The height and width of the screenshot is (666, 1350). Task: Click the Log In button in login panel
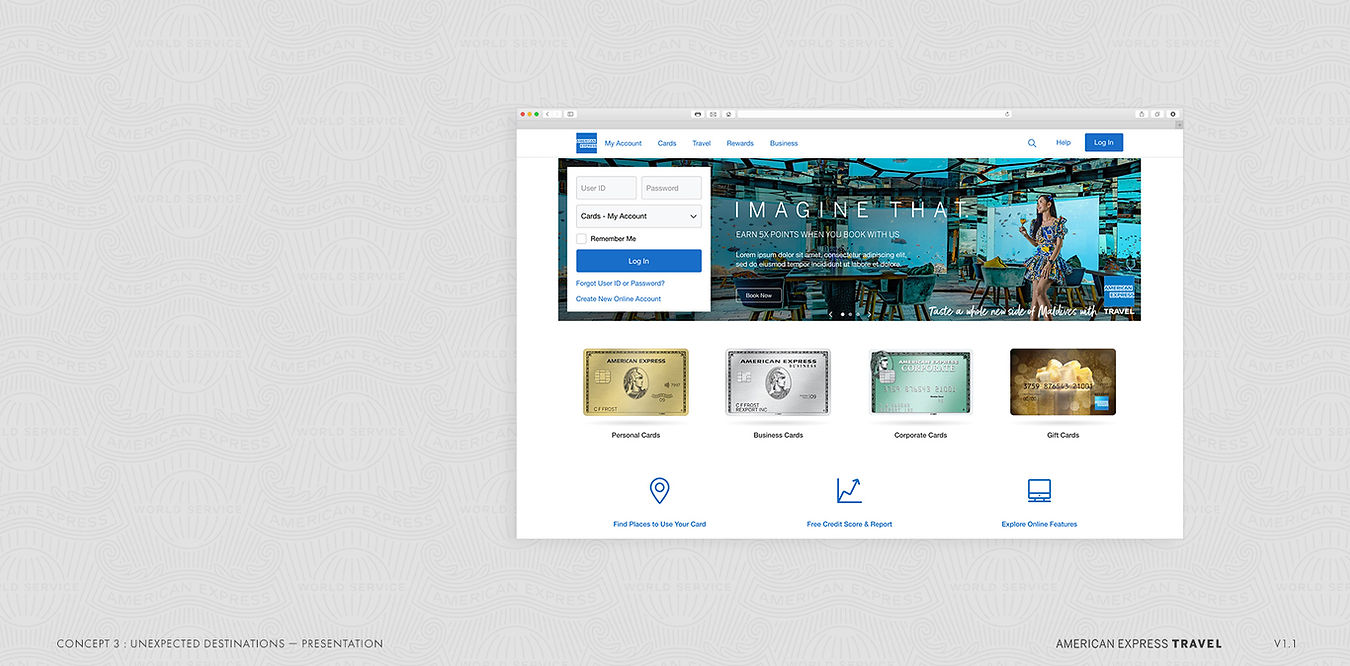tap(639, 261)
